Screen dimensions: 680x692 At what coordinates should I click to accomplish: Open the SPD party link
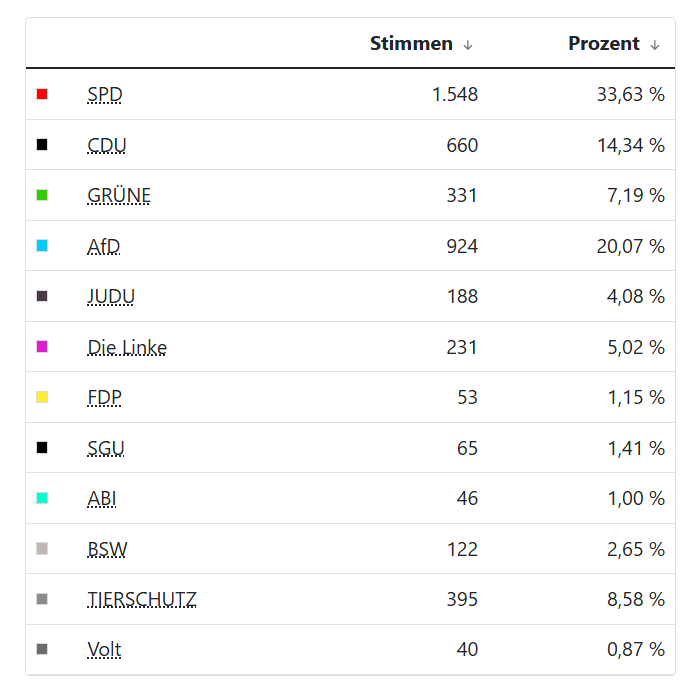pos(105,95)
